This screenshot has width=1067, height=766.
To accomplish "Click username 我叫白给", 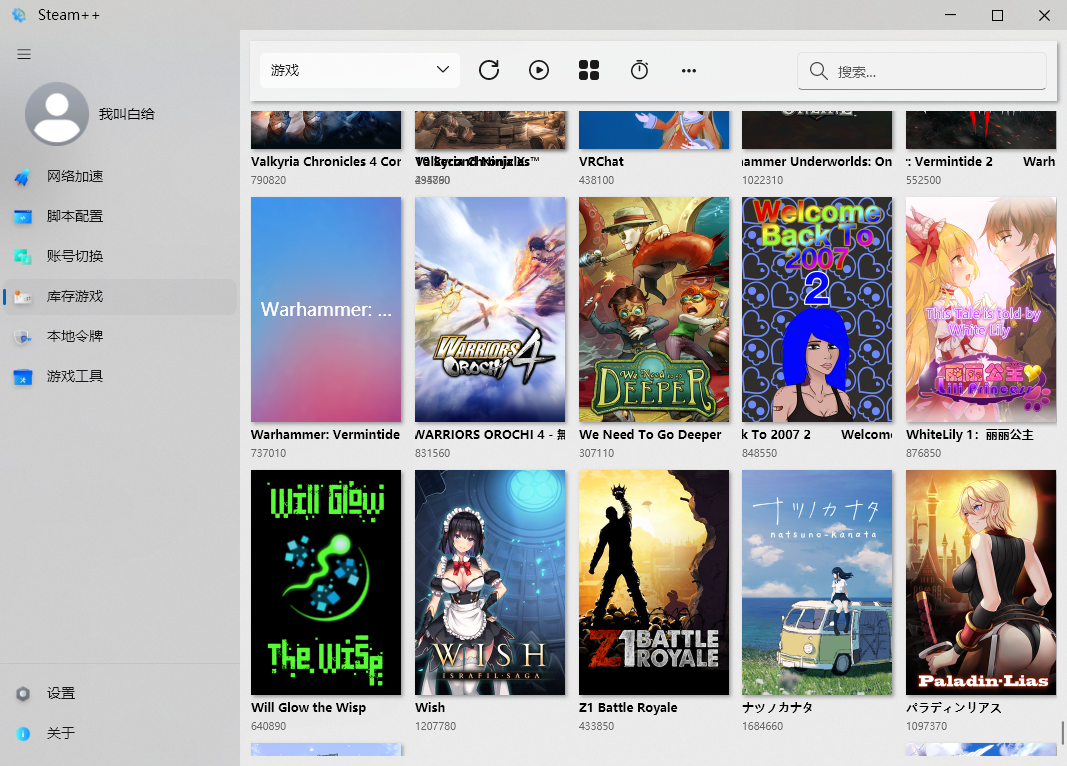I will click(x=127, y=114).
